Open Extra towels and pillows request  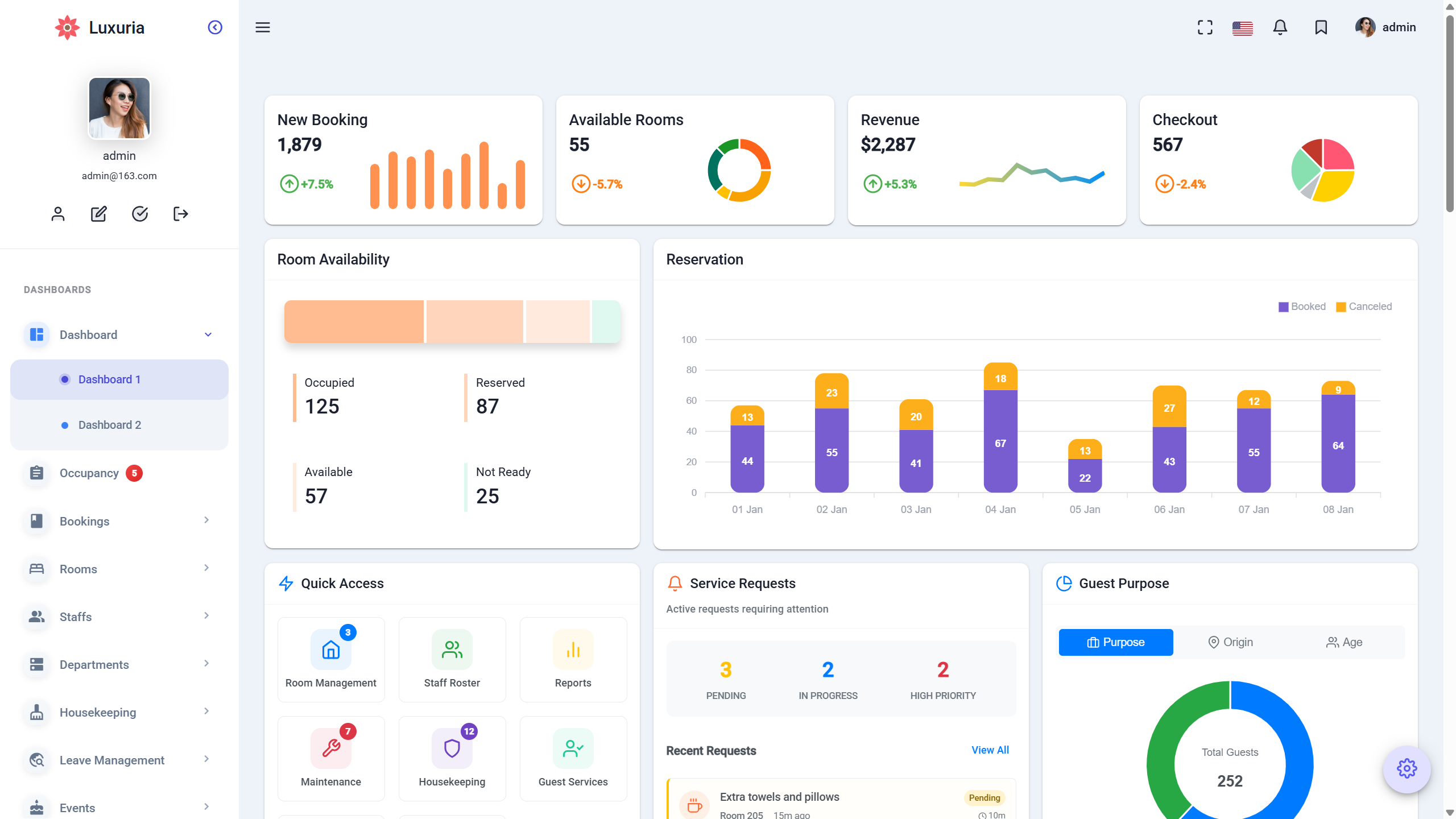click(x=841, y=799)
